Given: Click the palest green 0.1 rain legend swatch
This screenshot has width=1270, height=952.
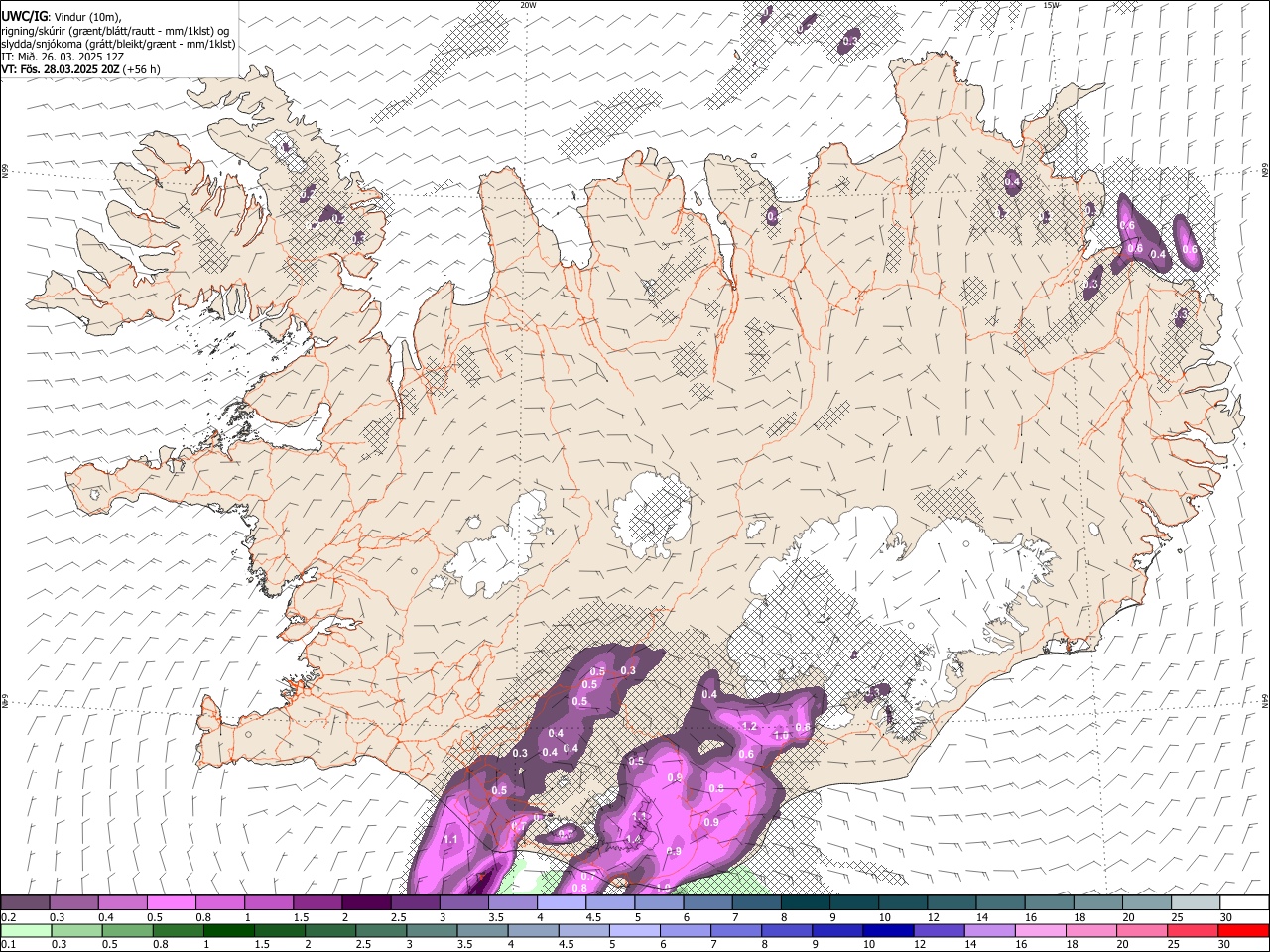Looking at the screenshot, I should click(26, 930).
